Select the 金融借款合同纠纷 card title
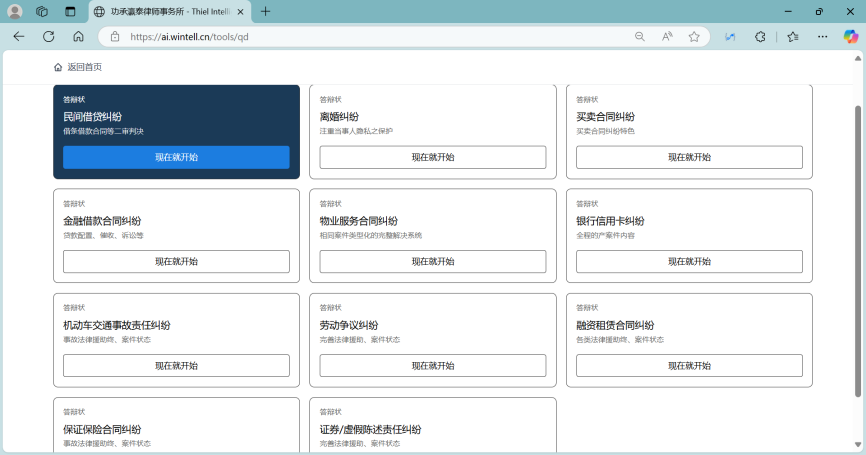The image size is (866, 455). point(102,221)
